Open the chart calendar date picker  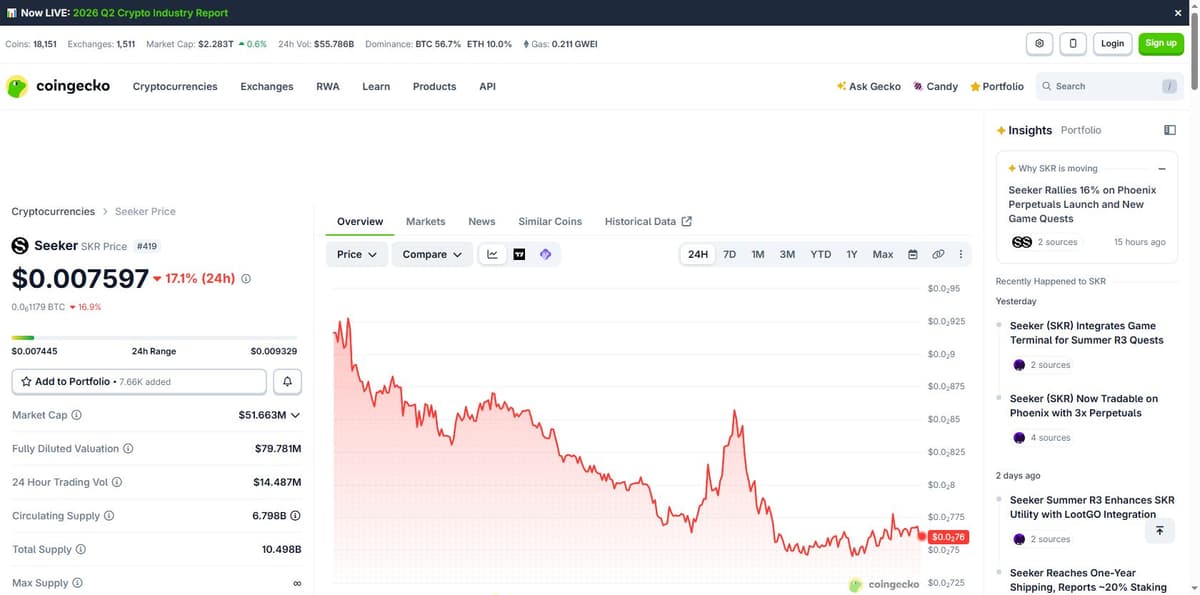(x=912, y=254)
